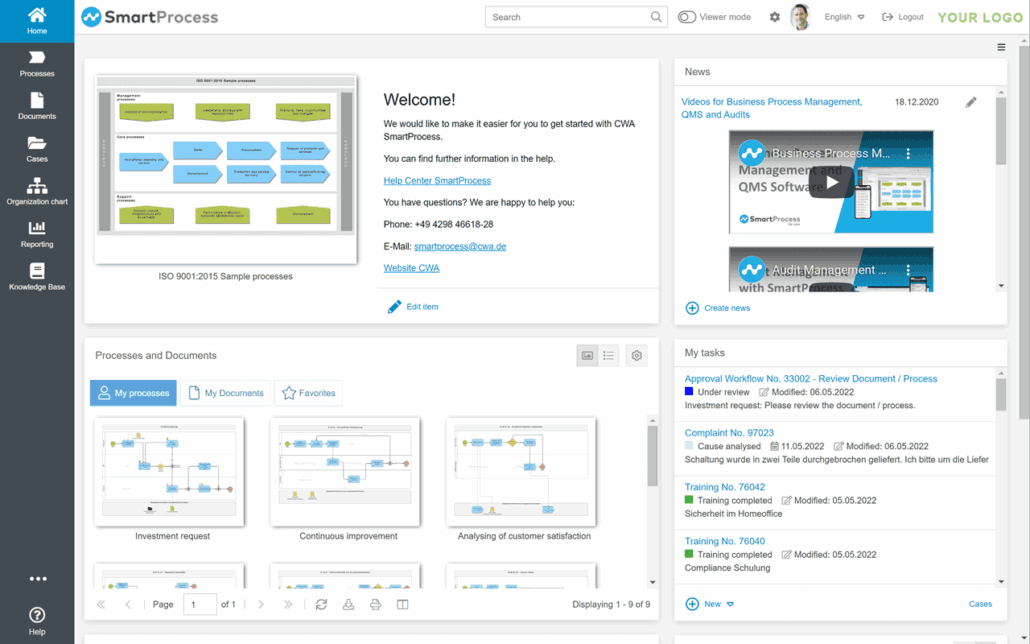Refresh the Processes and Documents list

[320, 604]
